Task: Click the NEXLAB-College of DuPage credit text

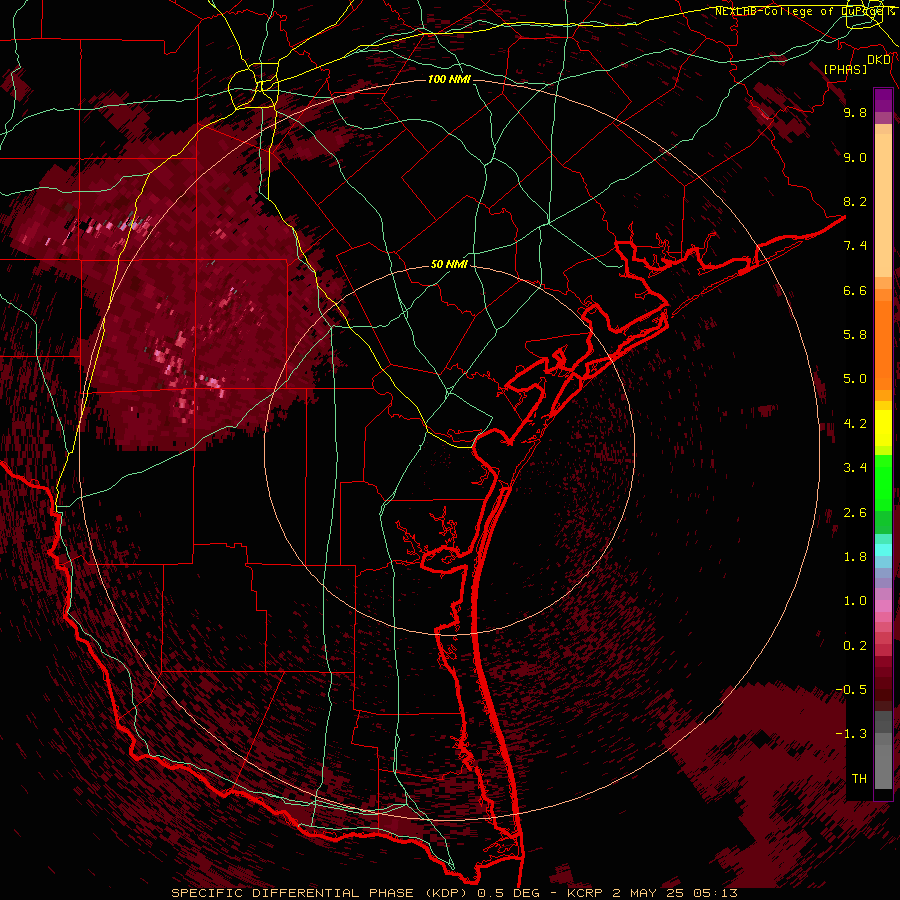Action: [x=804, y=11]
